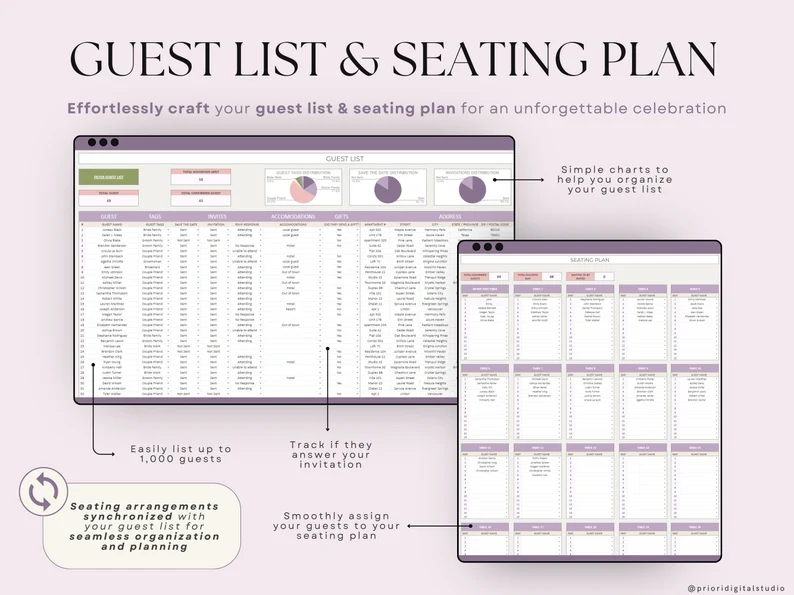
Task: Select the Invites section header
Action: (216, 215)
